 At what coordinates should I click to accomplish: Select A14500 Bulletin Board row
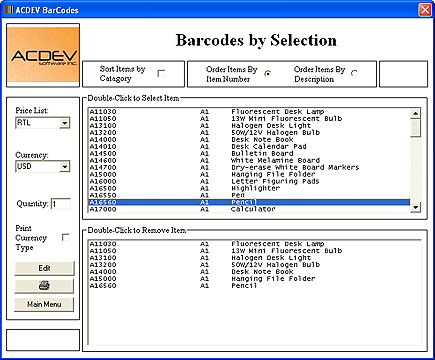249,154
